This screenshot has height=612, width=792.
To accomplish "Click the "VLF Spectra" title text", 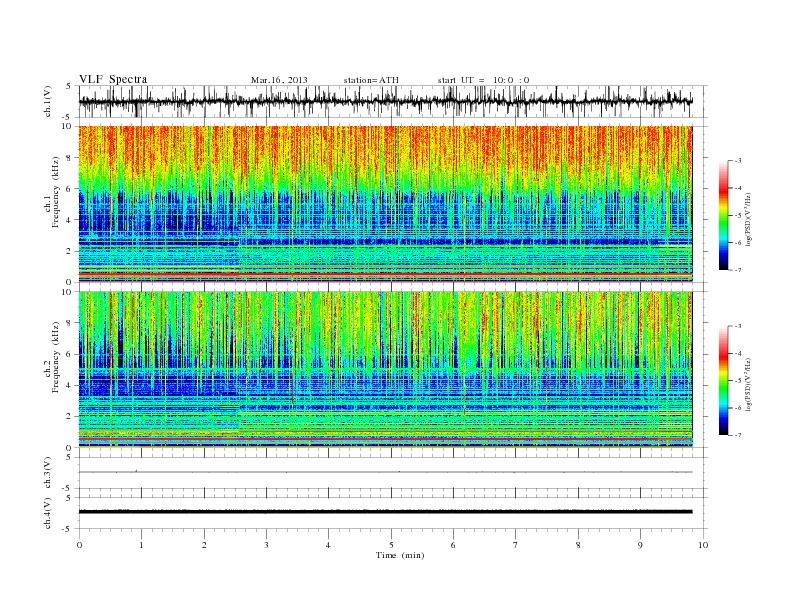I will (113, 79).
